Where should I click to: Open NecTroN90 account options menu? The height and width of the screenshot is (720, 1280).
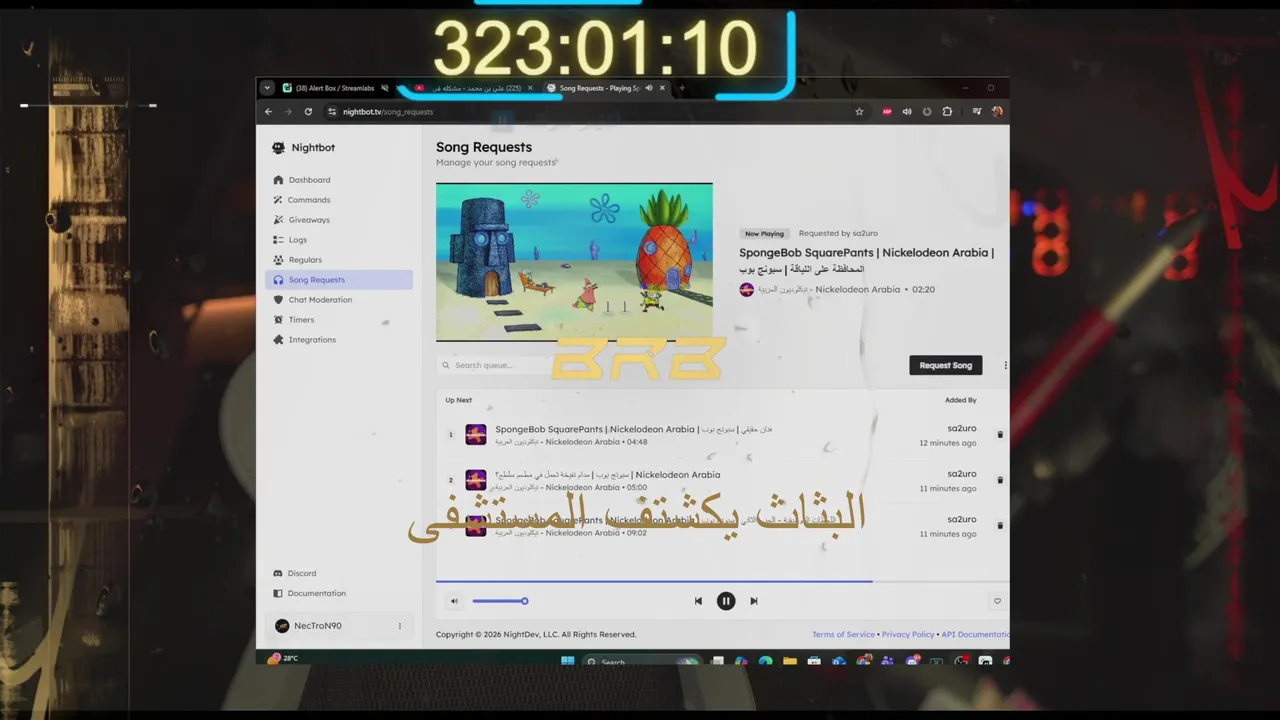[399, 626]
